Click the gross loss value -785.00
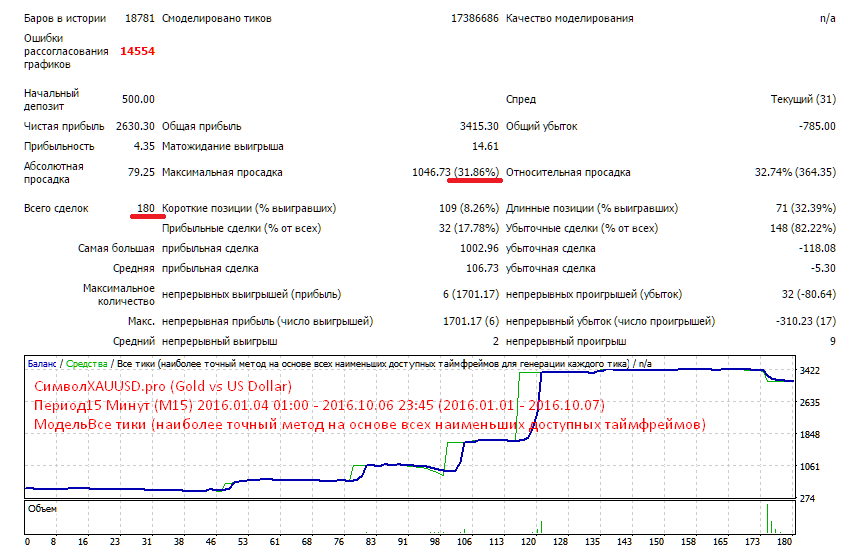859x556 pixels. [x=817, y=126]
